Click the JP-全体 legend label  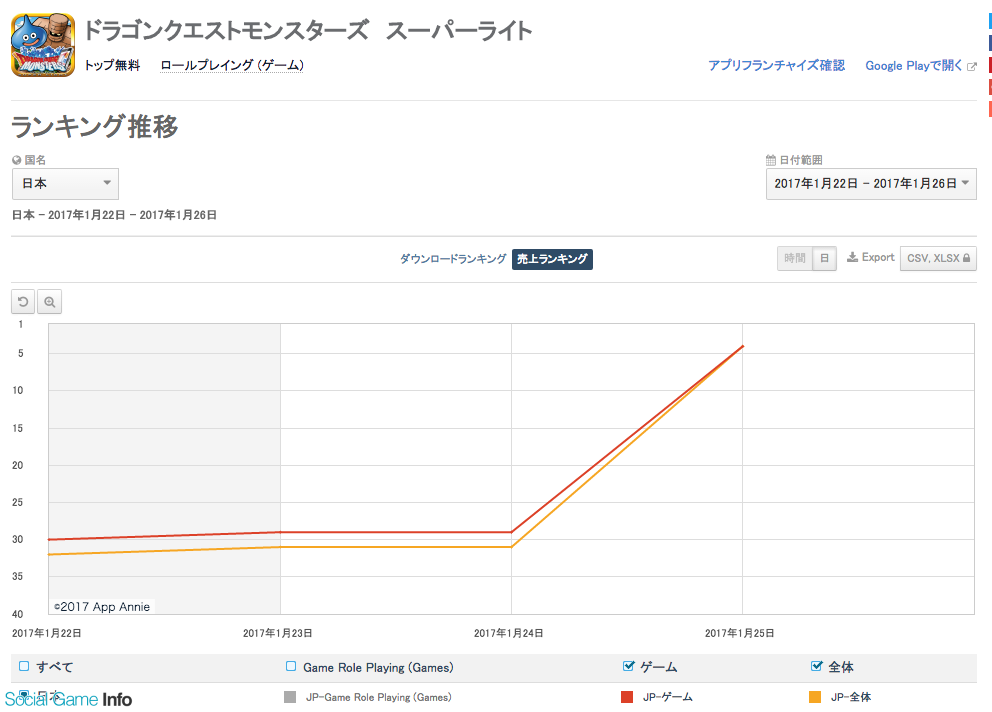[x=851, y=697]
